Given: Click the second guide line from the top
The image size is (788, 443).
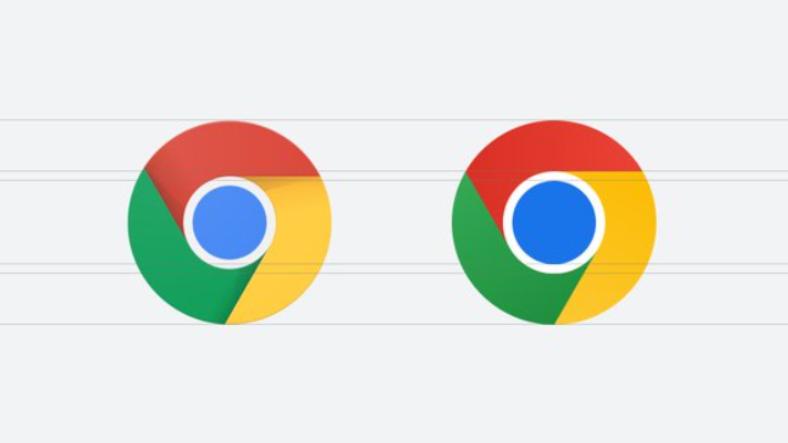Looking at the screenshot, I should point(394,171).
